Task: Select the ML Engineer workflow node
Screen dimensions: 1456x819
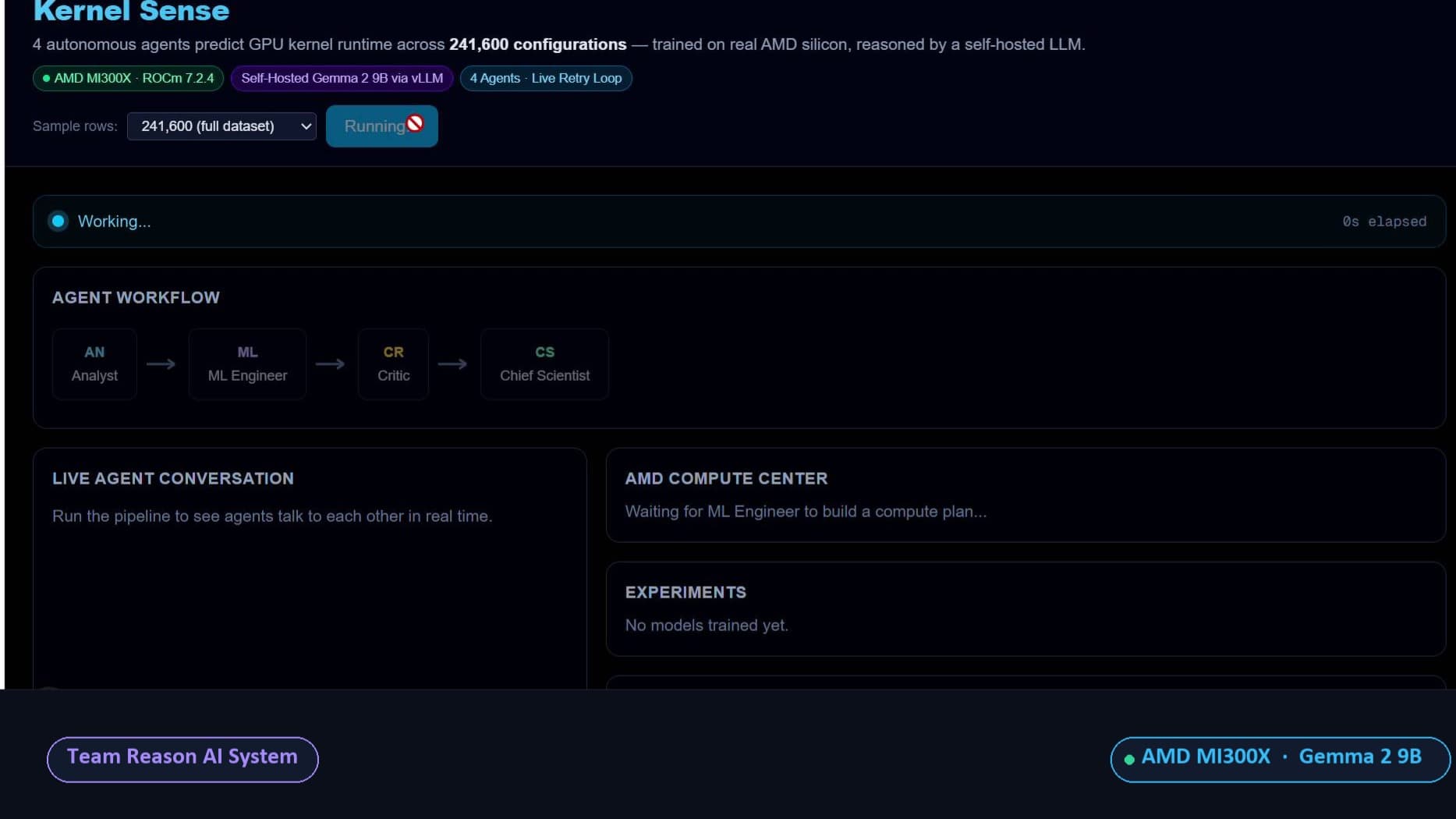Action: tap(247, 364)
